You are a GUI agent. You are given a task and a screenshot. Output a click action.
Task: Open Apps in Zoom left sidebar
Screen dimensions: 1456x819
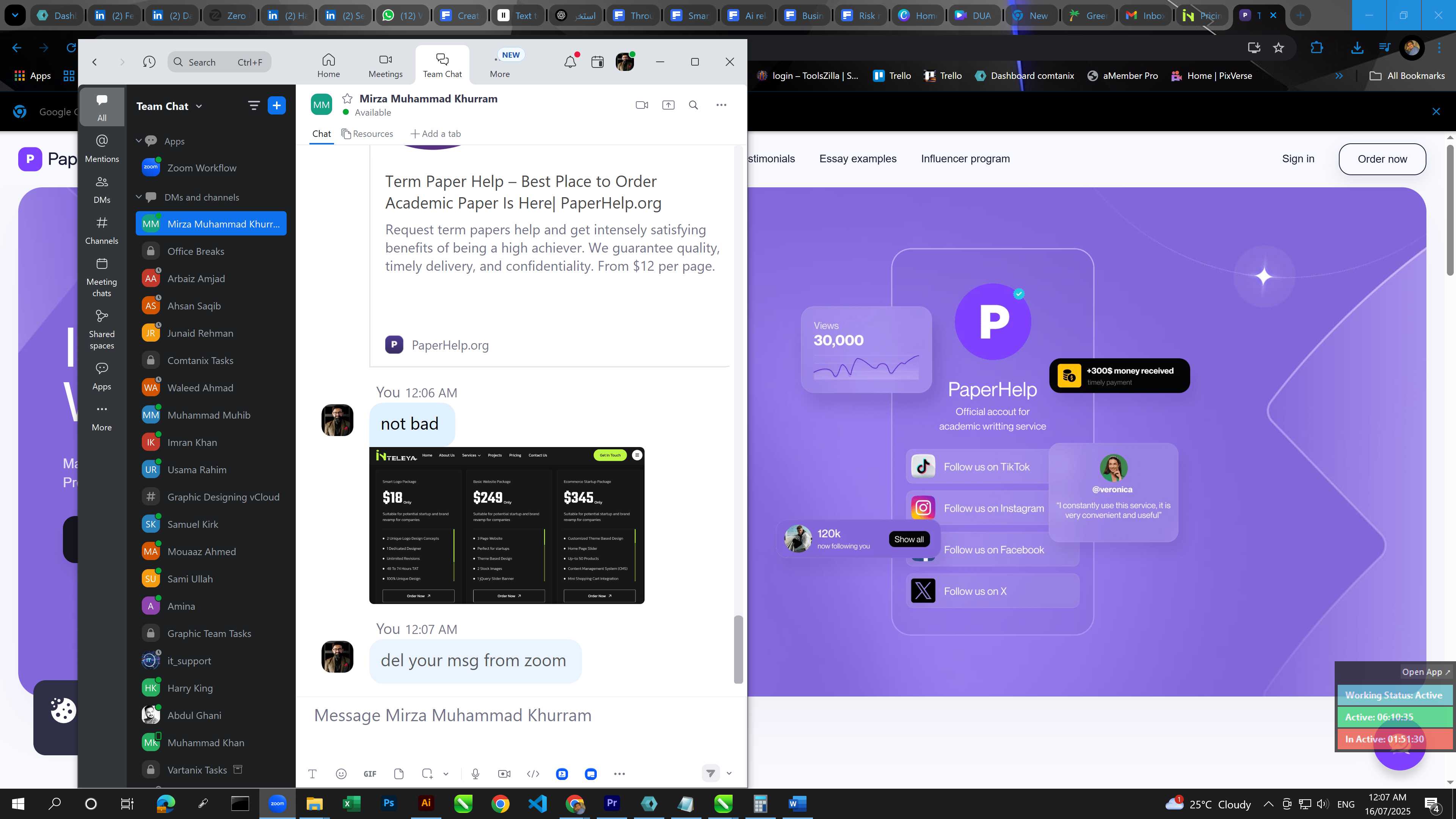click(x=102, y=376)
